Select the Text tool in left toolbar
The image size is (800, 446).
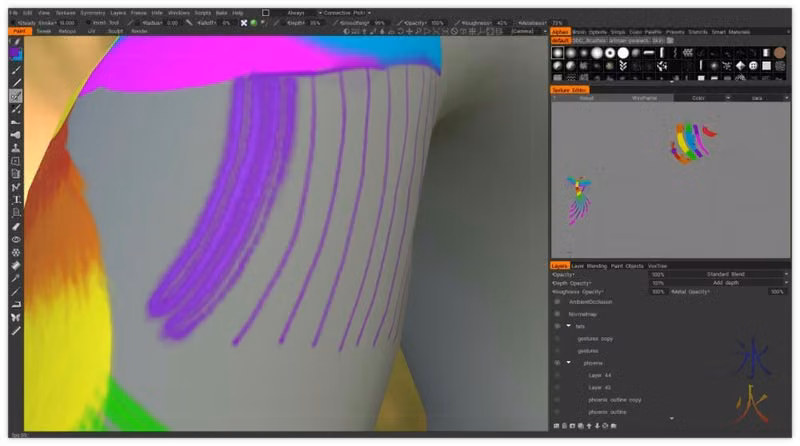coord(16,200)
